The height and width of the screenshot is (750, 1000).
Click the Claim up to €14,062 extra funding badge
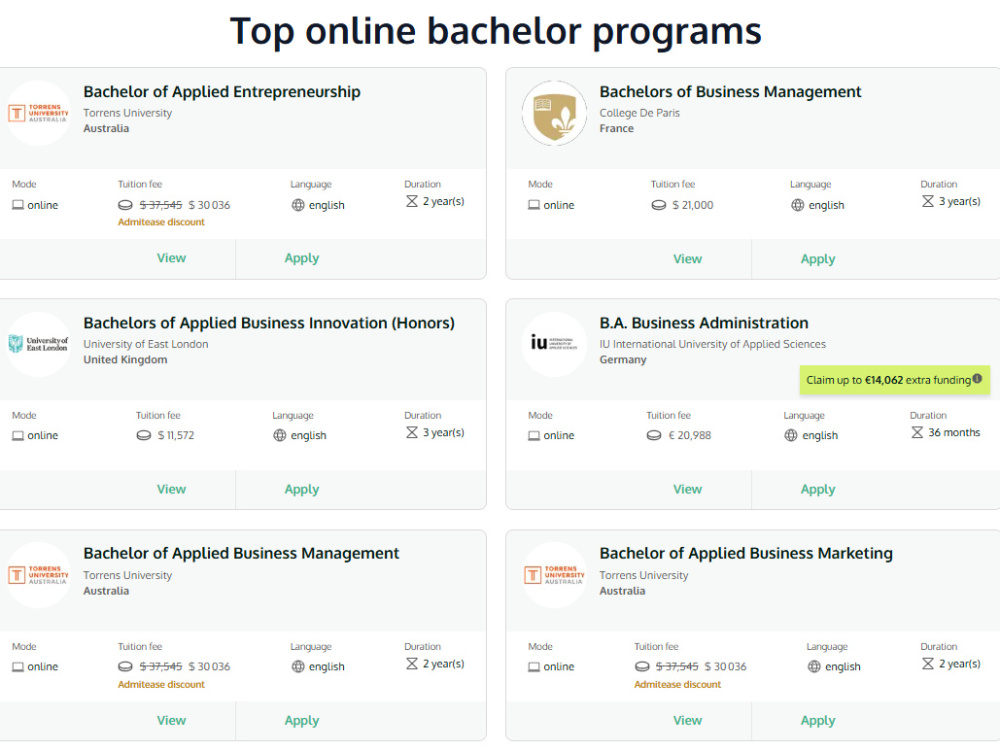pos(895,380)
